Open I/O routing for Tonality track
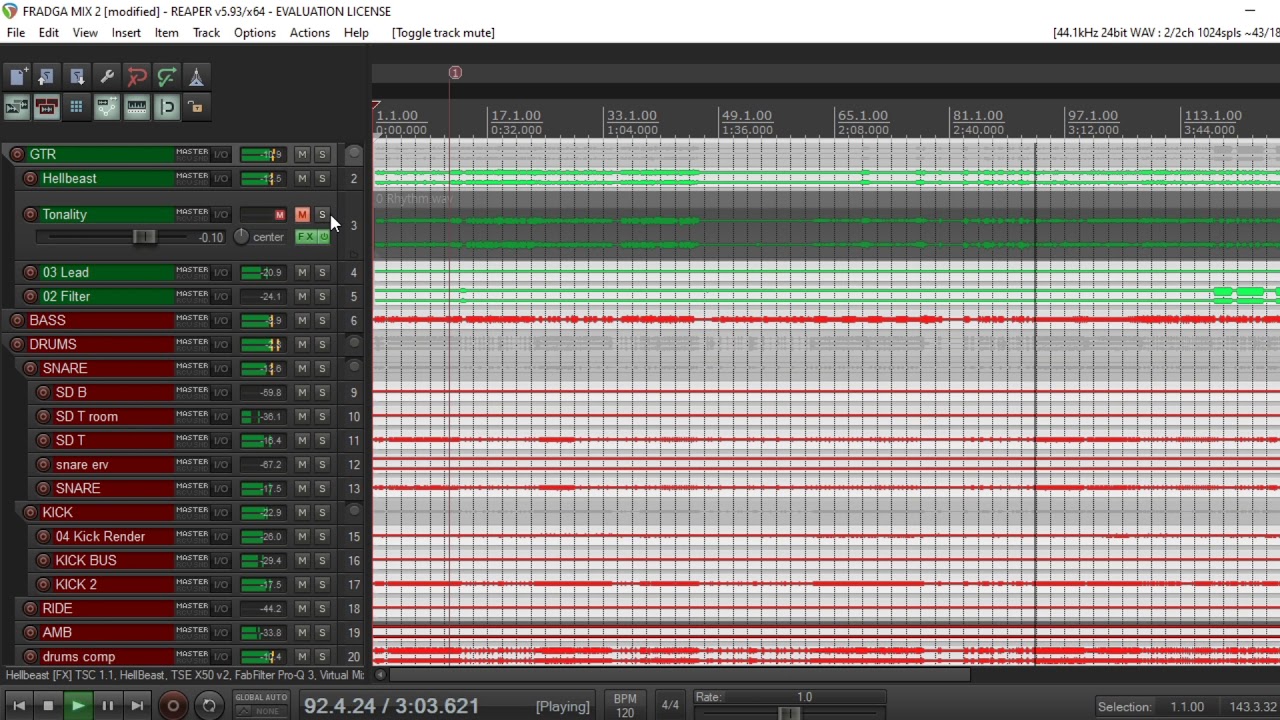1280x720 pixels. 220,214
